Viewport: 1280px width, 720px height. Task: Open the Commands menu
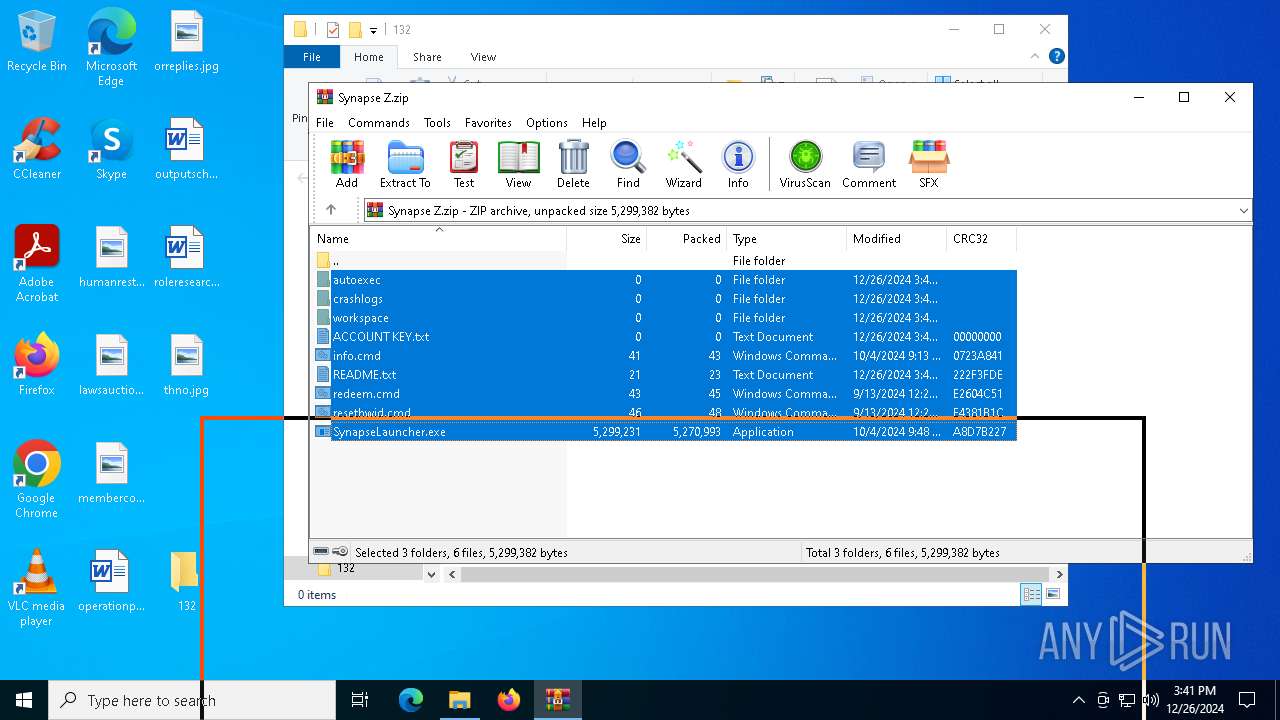[x=379, y=122]
